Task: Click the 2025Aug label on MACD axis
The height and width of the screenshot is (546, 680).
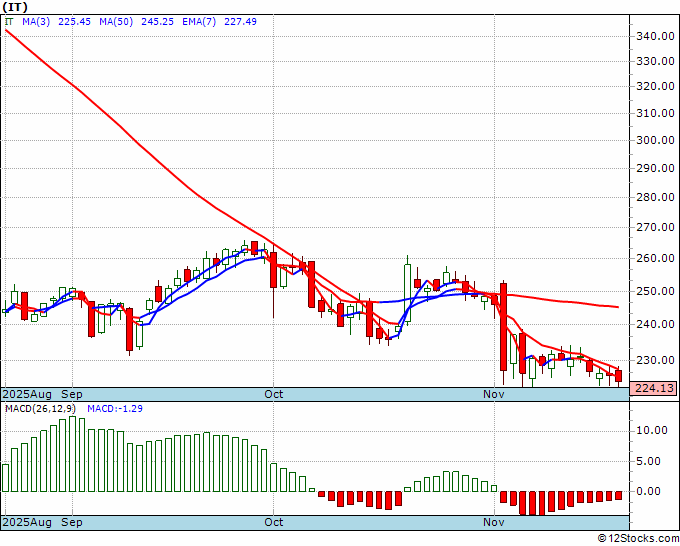Action: point(27,522)
